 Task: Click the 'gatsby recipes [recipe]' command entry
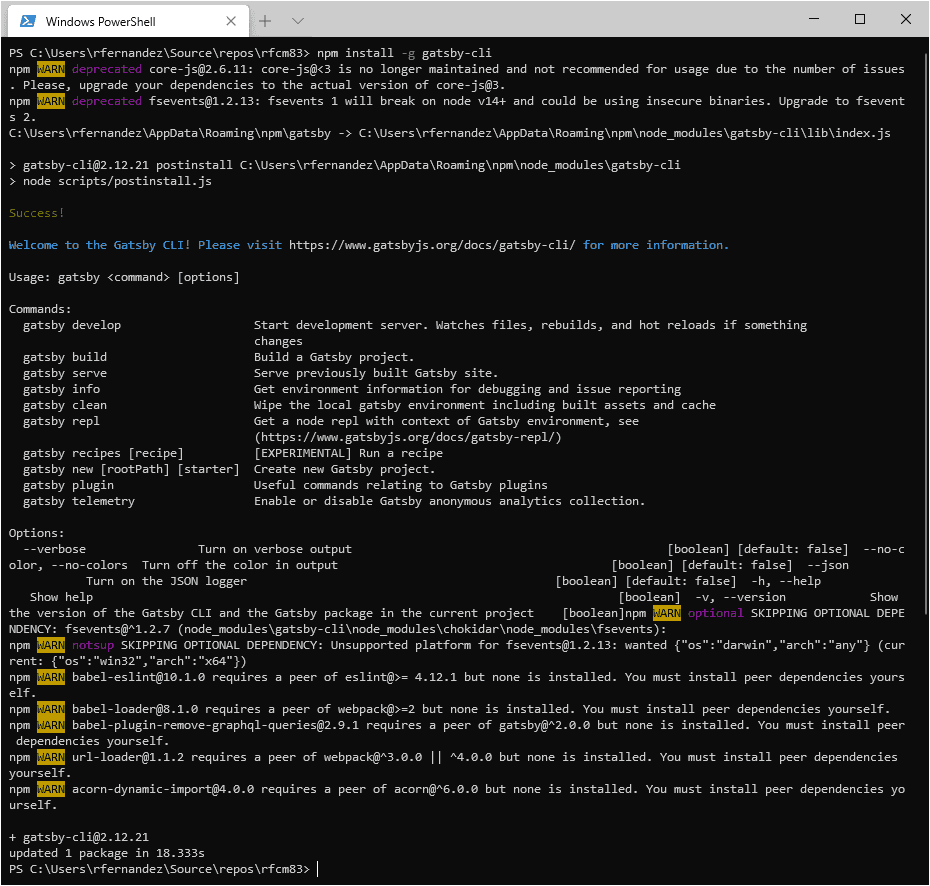click(103, 453)
